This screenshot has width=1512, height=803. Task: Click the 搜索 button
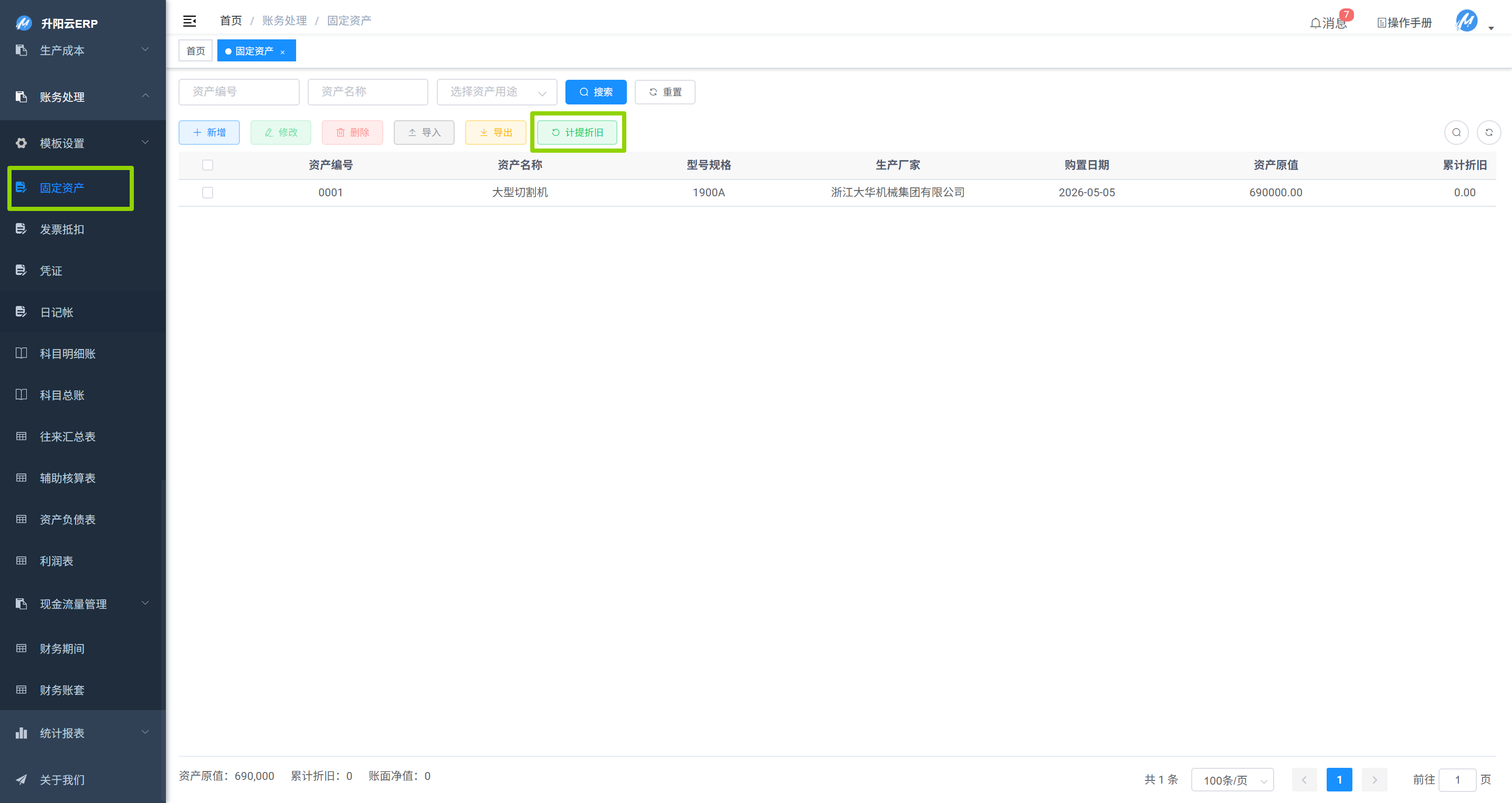[x=596, y=92]
